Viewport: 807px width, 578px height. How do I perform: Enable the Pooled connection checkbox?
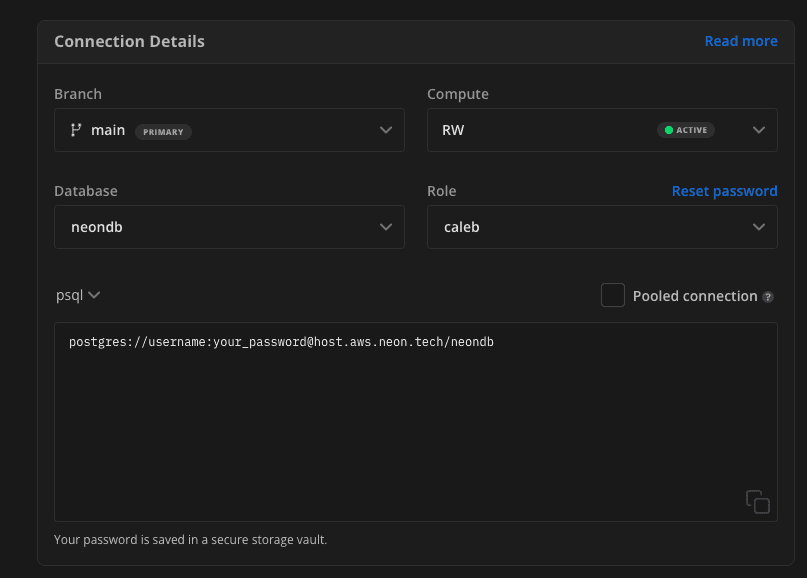click(613, 295)
